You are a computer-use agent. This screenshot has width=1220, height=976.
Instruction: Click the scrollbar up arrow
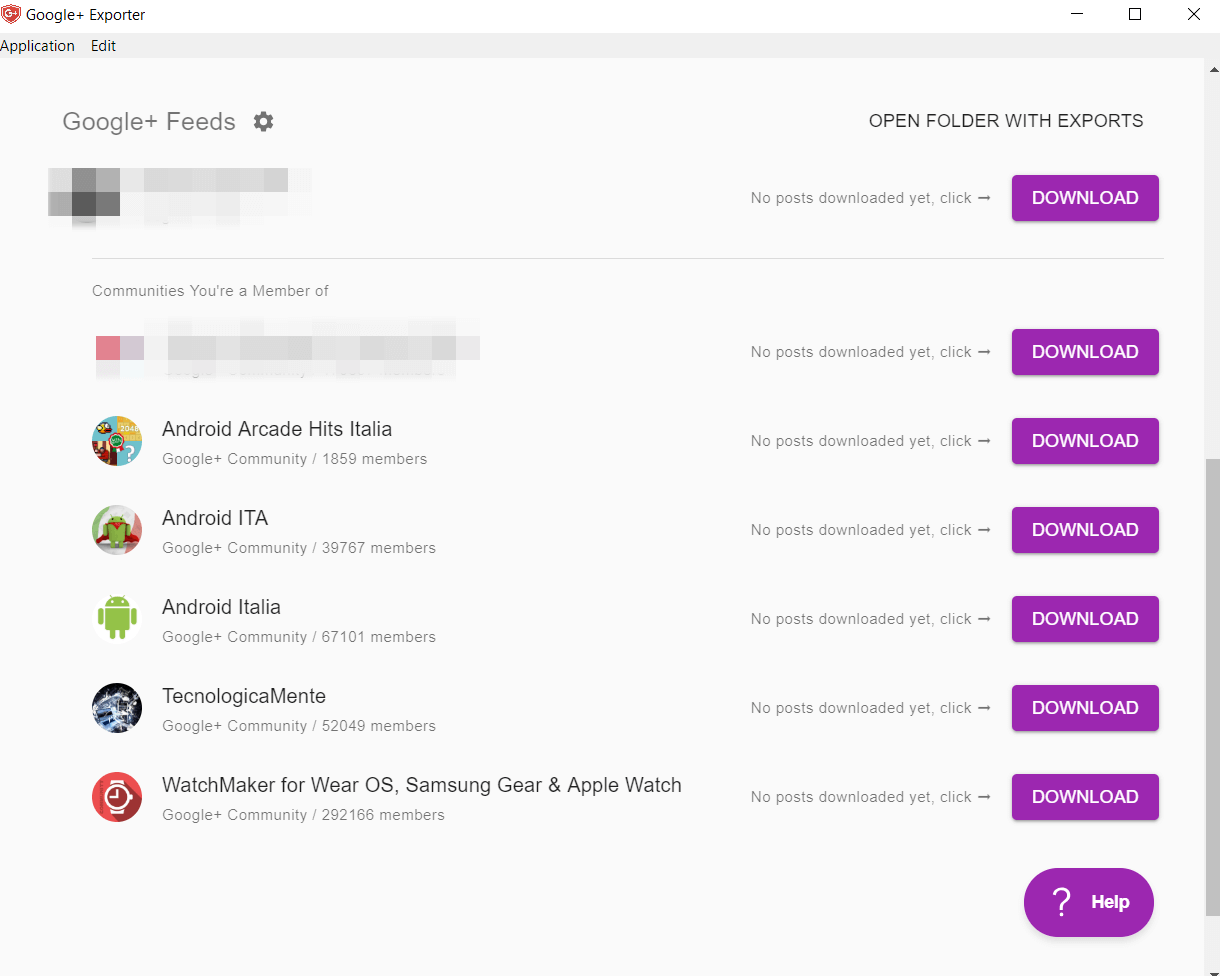click(x=1212, y=68)
